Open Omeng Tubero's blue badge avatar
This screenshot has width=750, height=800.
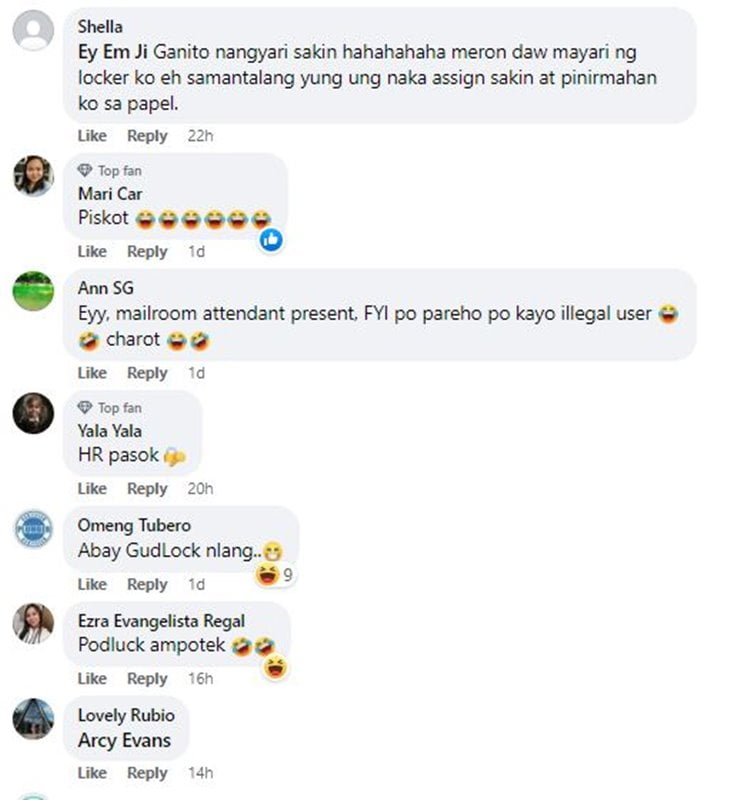pos(33,529)
